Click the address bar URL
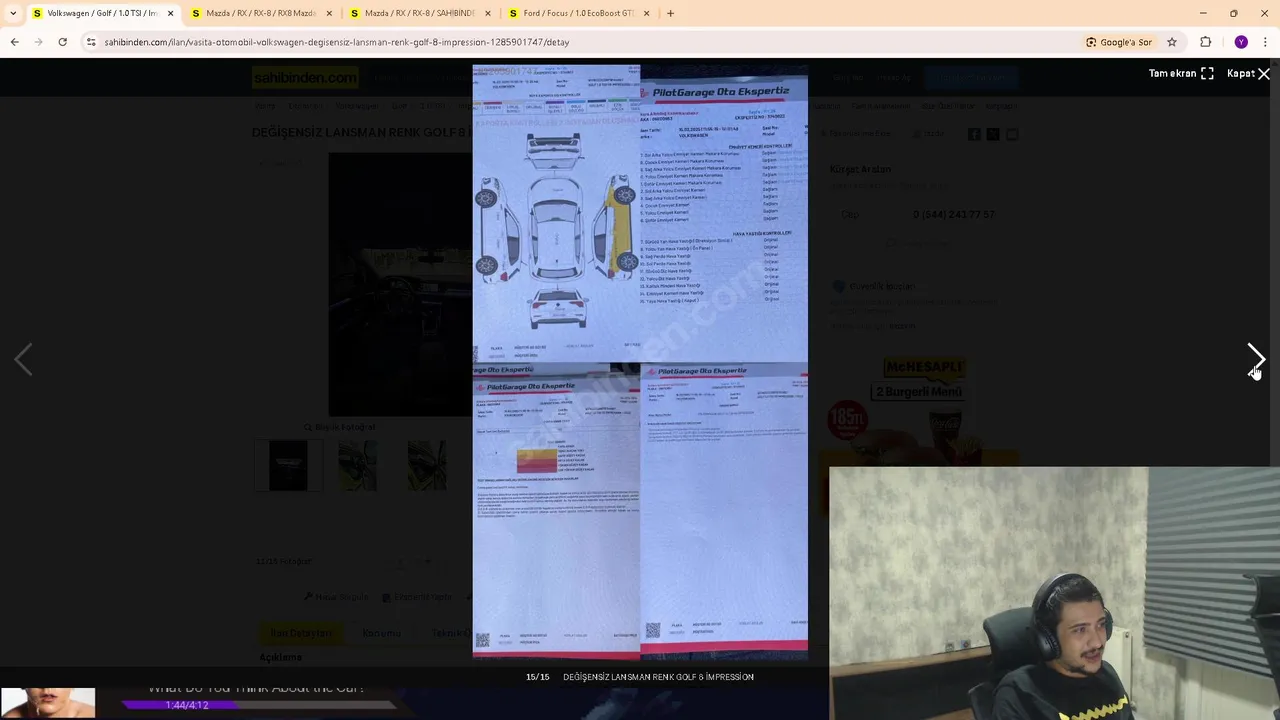This screenshot has height=720, width=1280. coord(337,42)
